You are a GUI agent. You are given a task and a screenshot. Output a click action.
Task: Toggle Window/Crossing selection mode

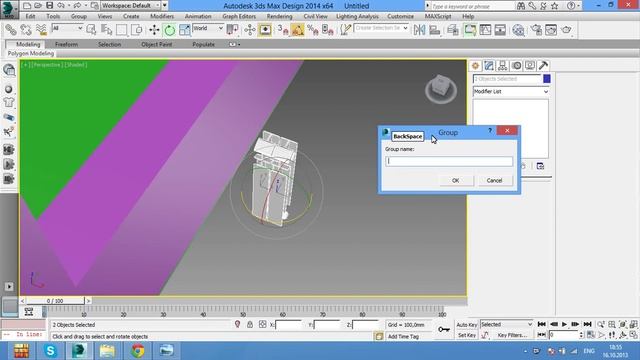137,30
